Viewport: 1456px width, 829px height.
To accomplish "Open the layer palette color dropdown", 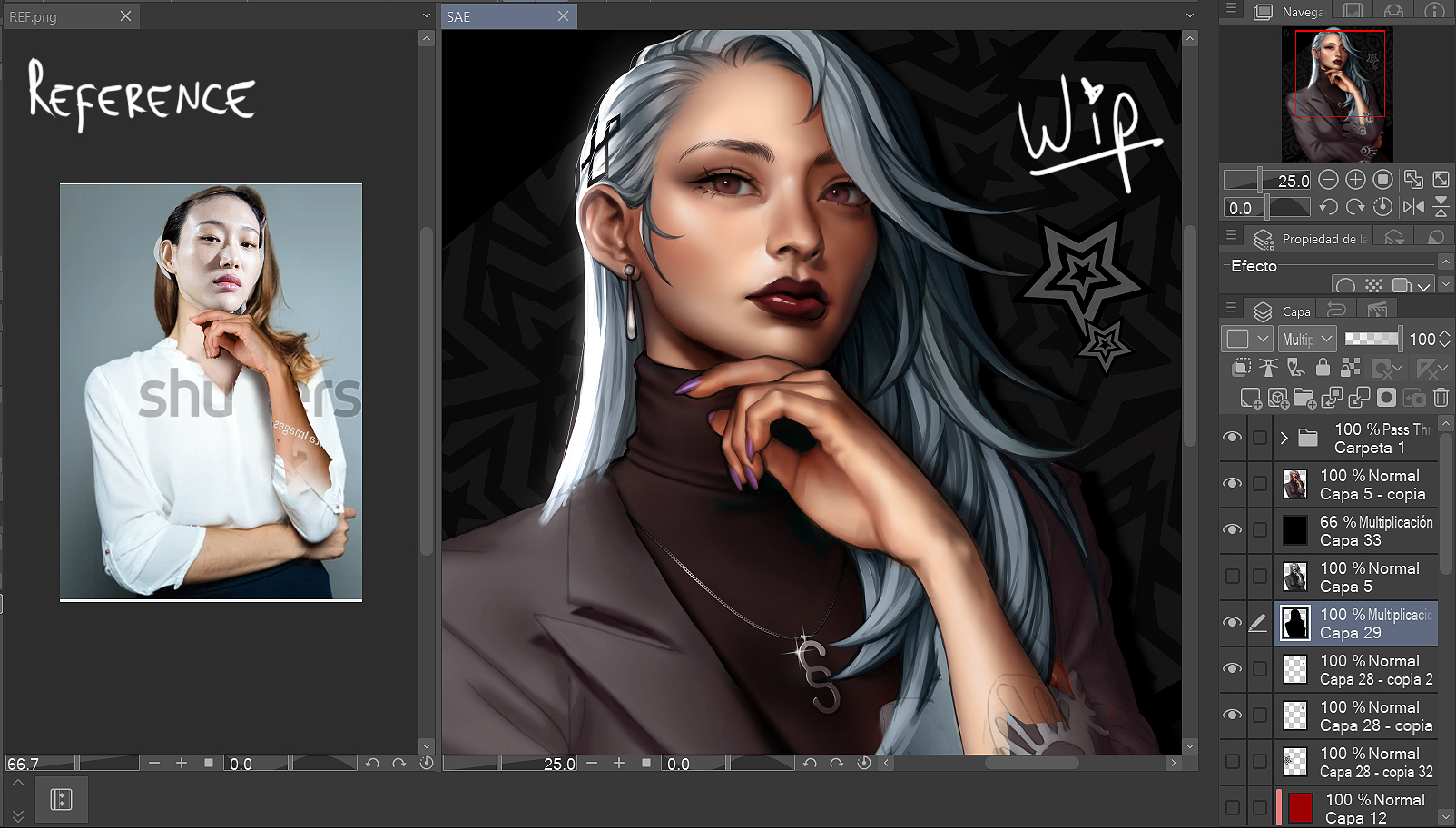I will [x=1248, y=339].
